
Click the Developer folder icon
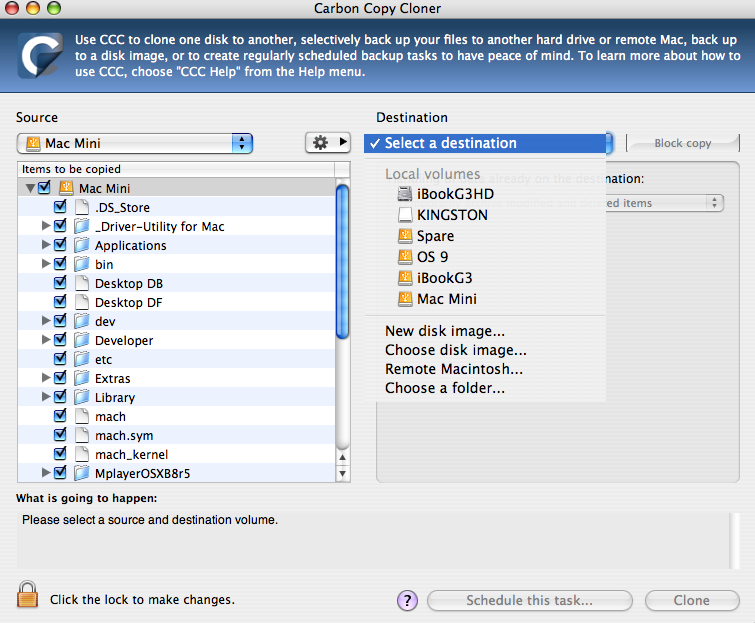point(82,340)
